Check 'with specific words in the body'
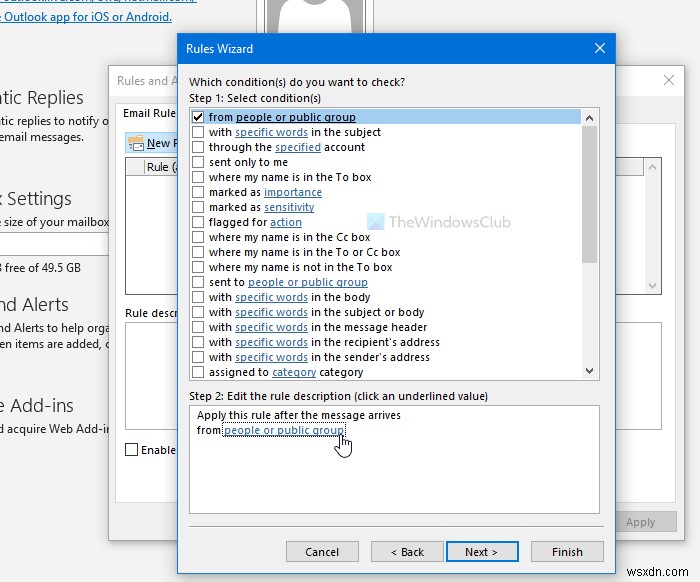Viewport: 700px width, 582px height. click(x=198, y=297)
